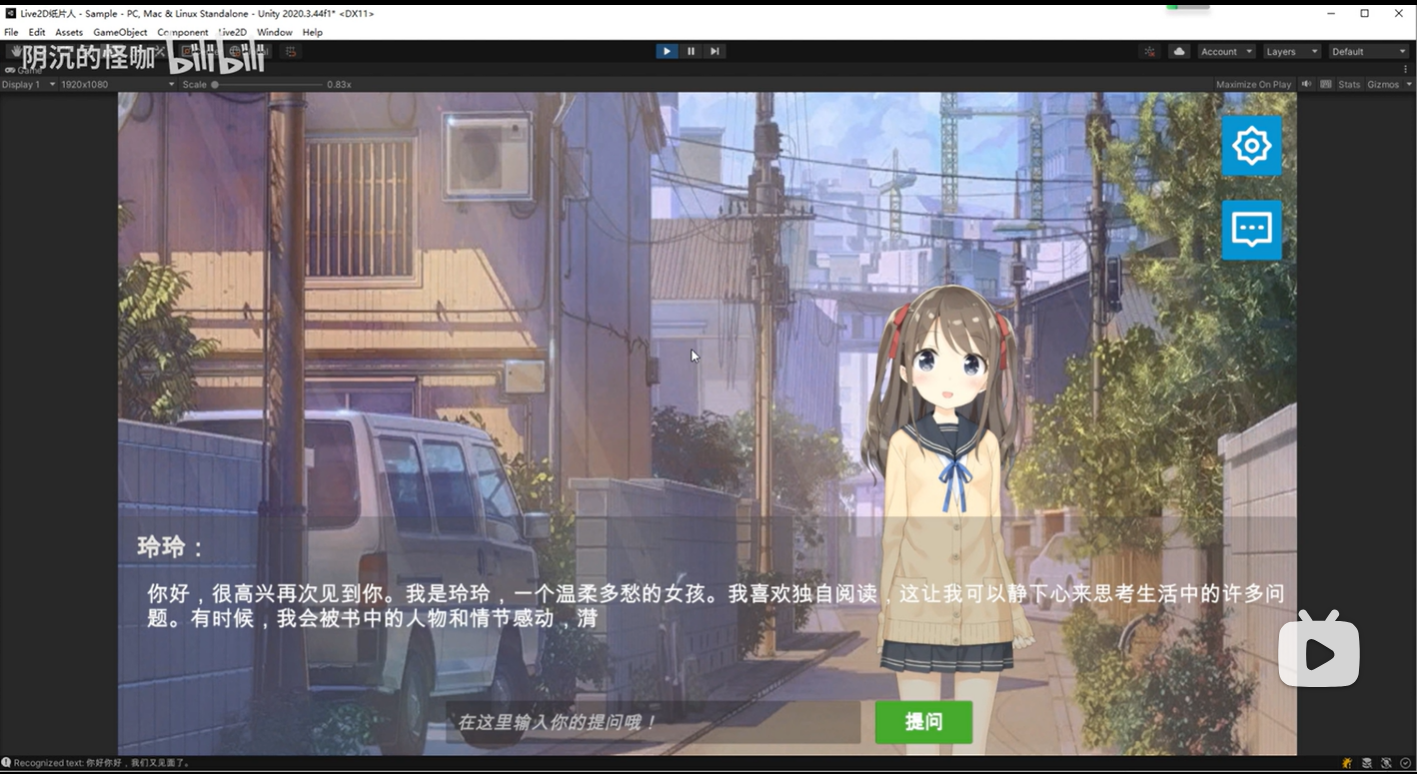Adjust the Game view Scale slider
Image resolution: width=1417 pixels, height=774 pixels.
(267, 84)
